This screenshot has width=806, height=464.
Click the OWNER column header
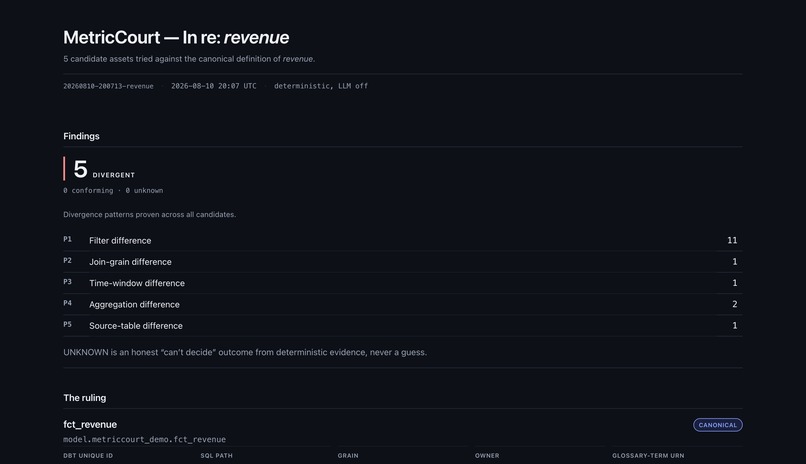pos(487,456)
